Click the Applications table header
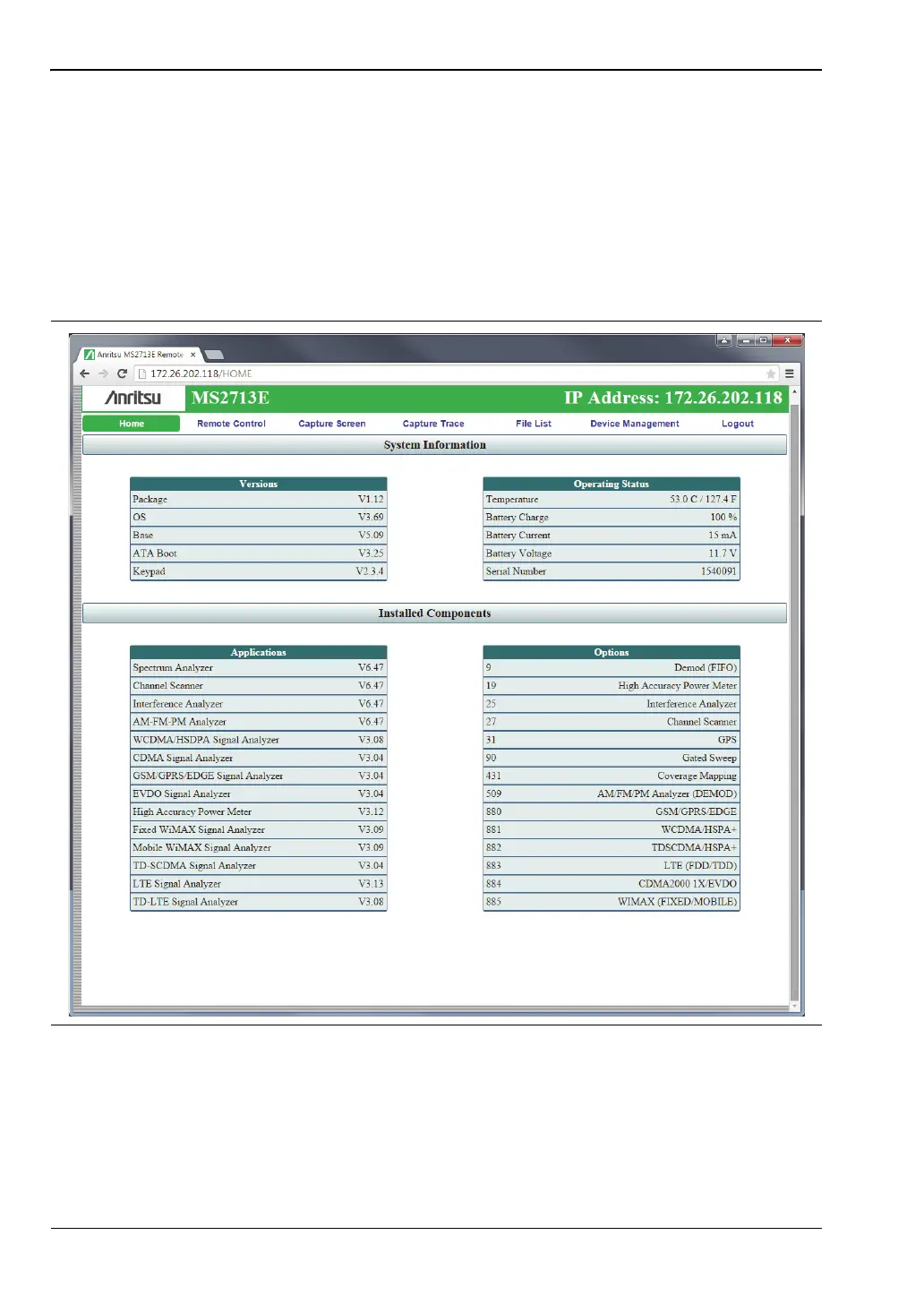Screen dimensions: 924x1304 259,652
